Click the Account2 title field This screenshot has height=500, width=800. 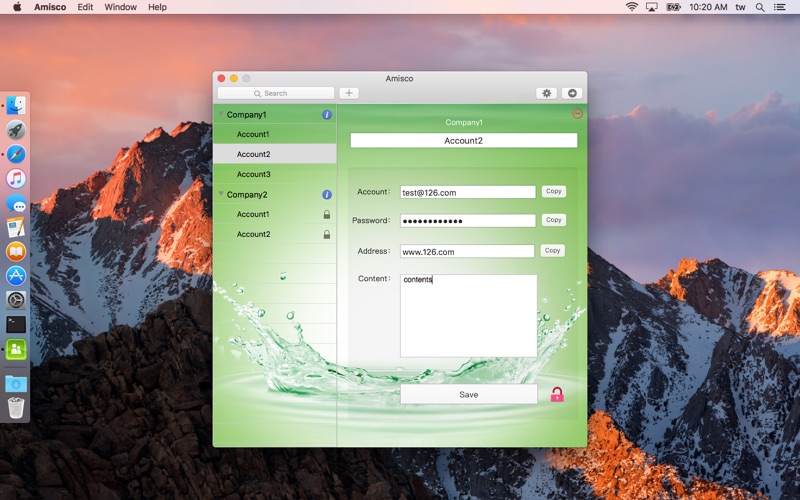[463, 140]
